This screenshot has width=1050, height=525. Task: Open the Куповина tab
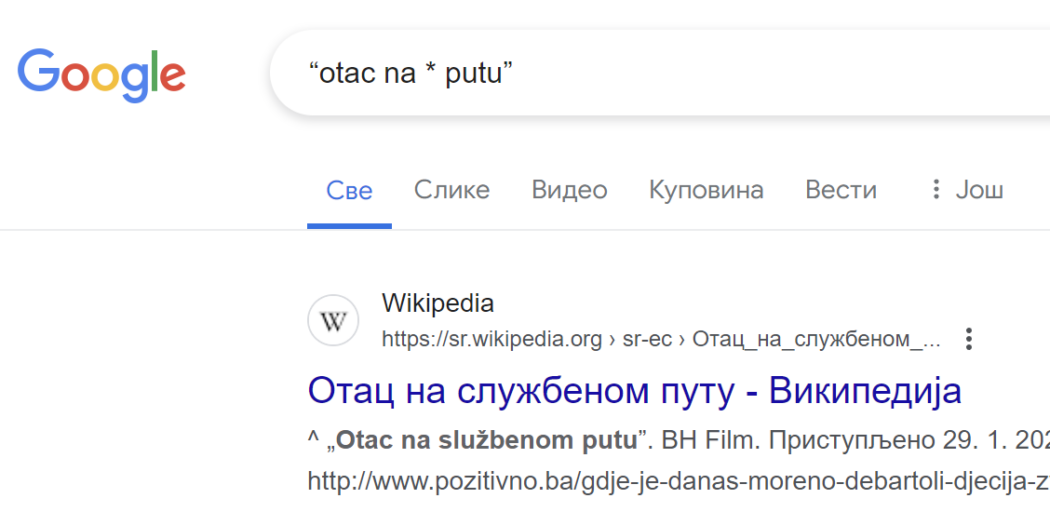pyautogui.click(x=706, y=190)
